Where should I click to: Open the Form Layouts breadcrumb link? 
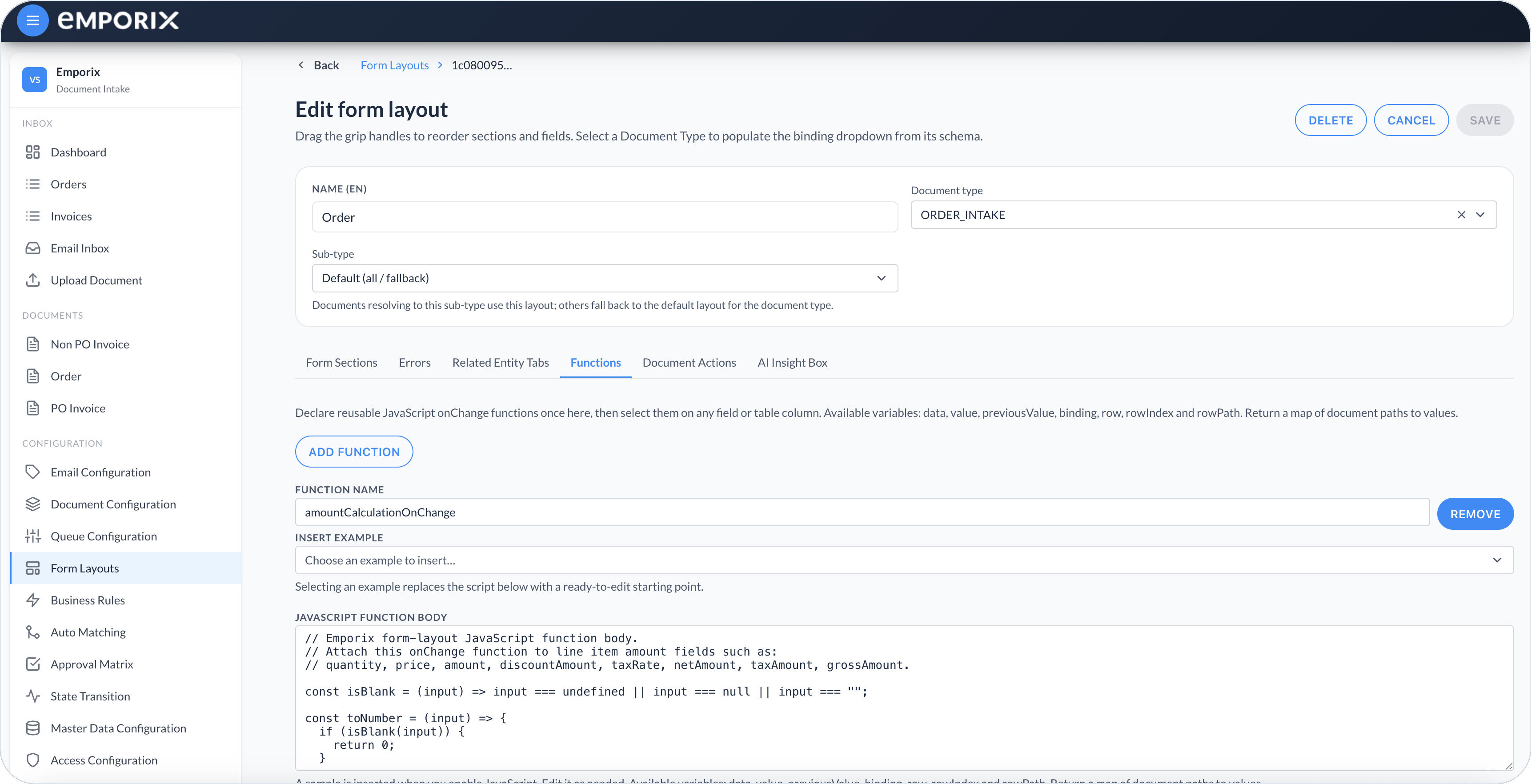pyautogui.click(x=395, y=65)
